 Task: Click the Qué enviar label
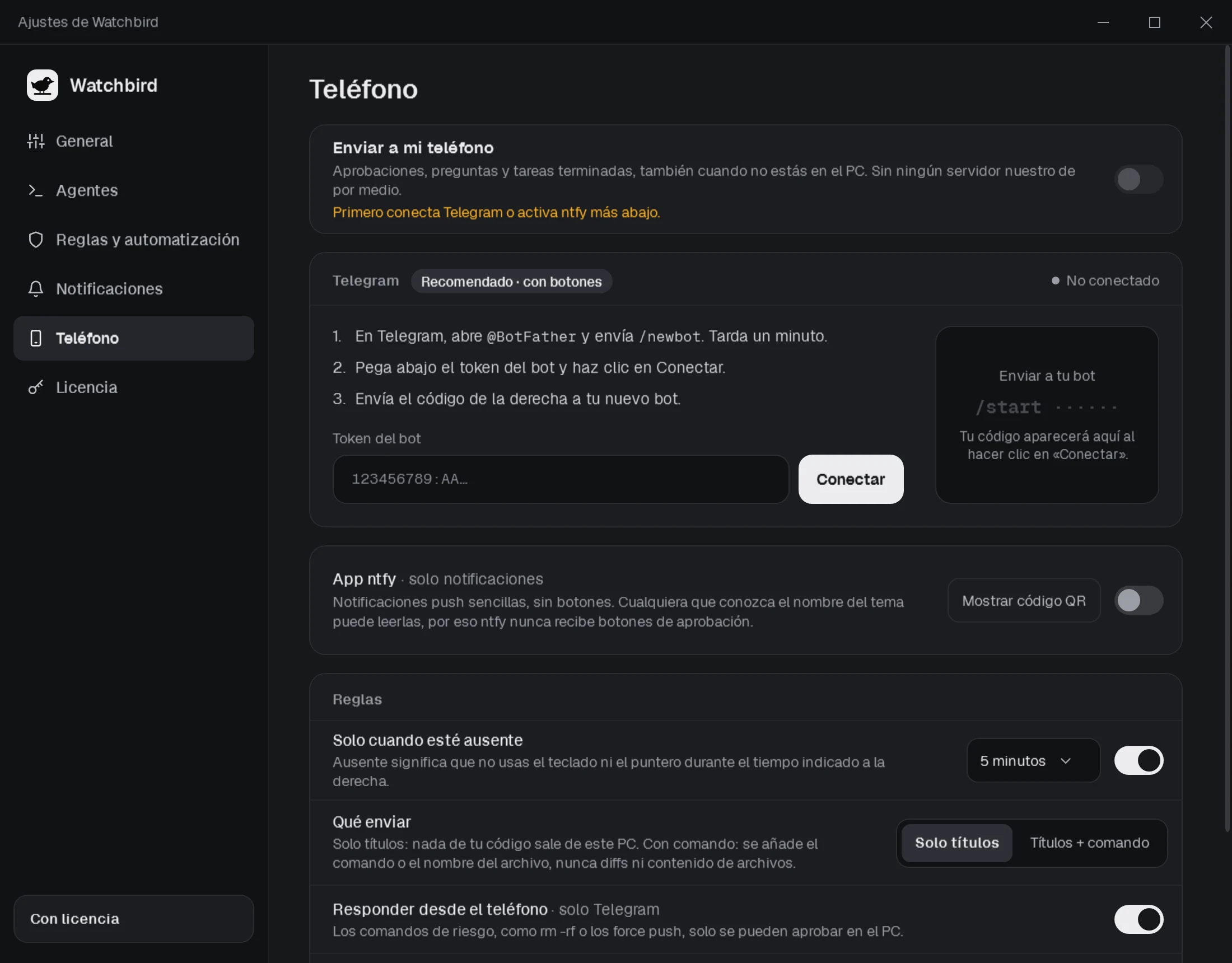372,822
